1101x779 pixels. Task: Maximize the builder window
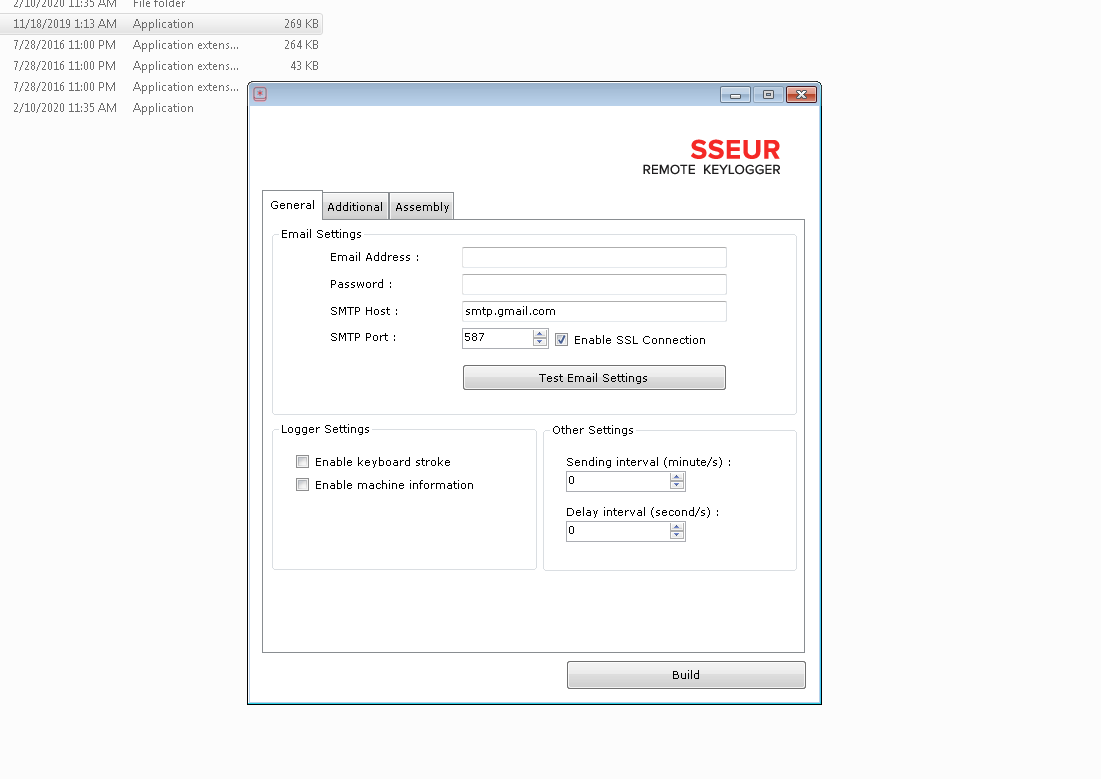(x=768, y=95)
